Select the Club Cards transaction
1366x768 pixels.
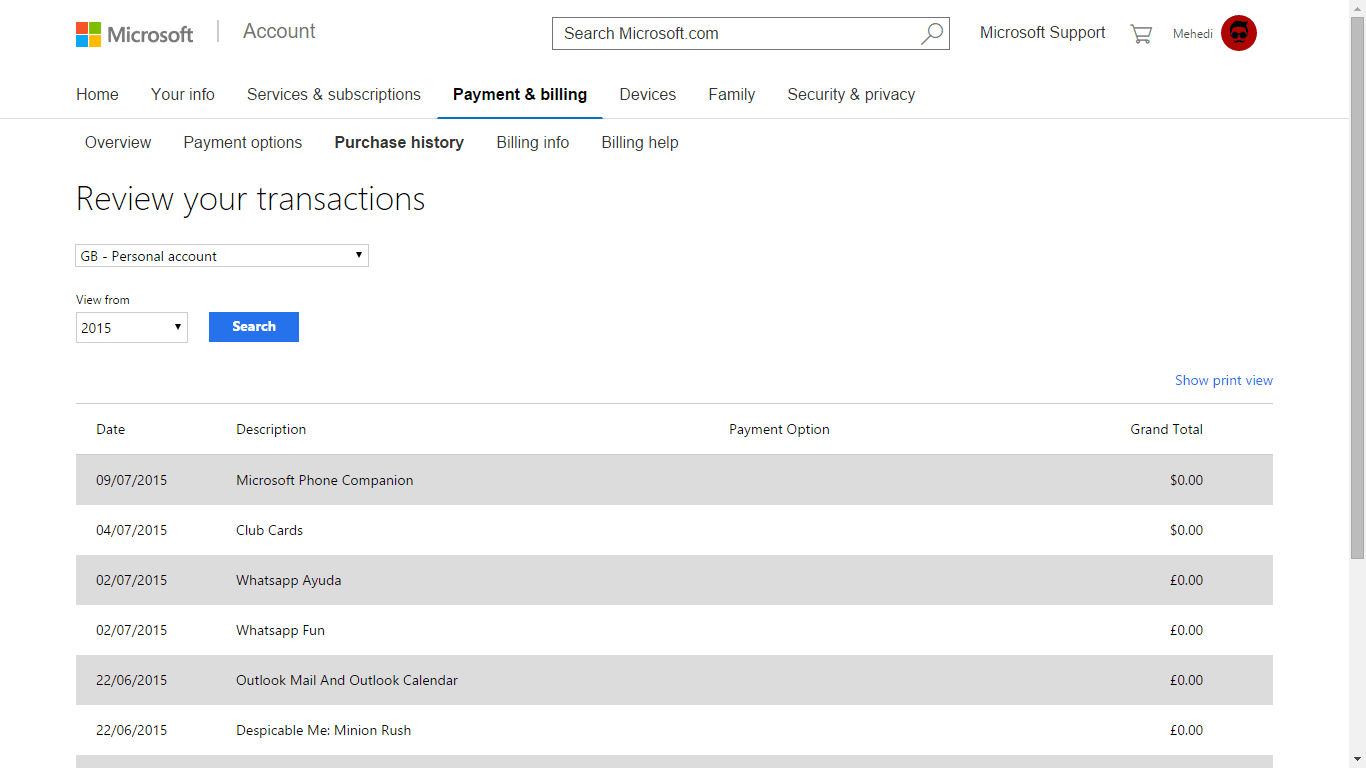pos(674,530)
